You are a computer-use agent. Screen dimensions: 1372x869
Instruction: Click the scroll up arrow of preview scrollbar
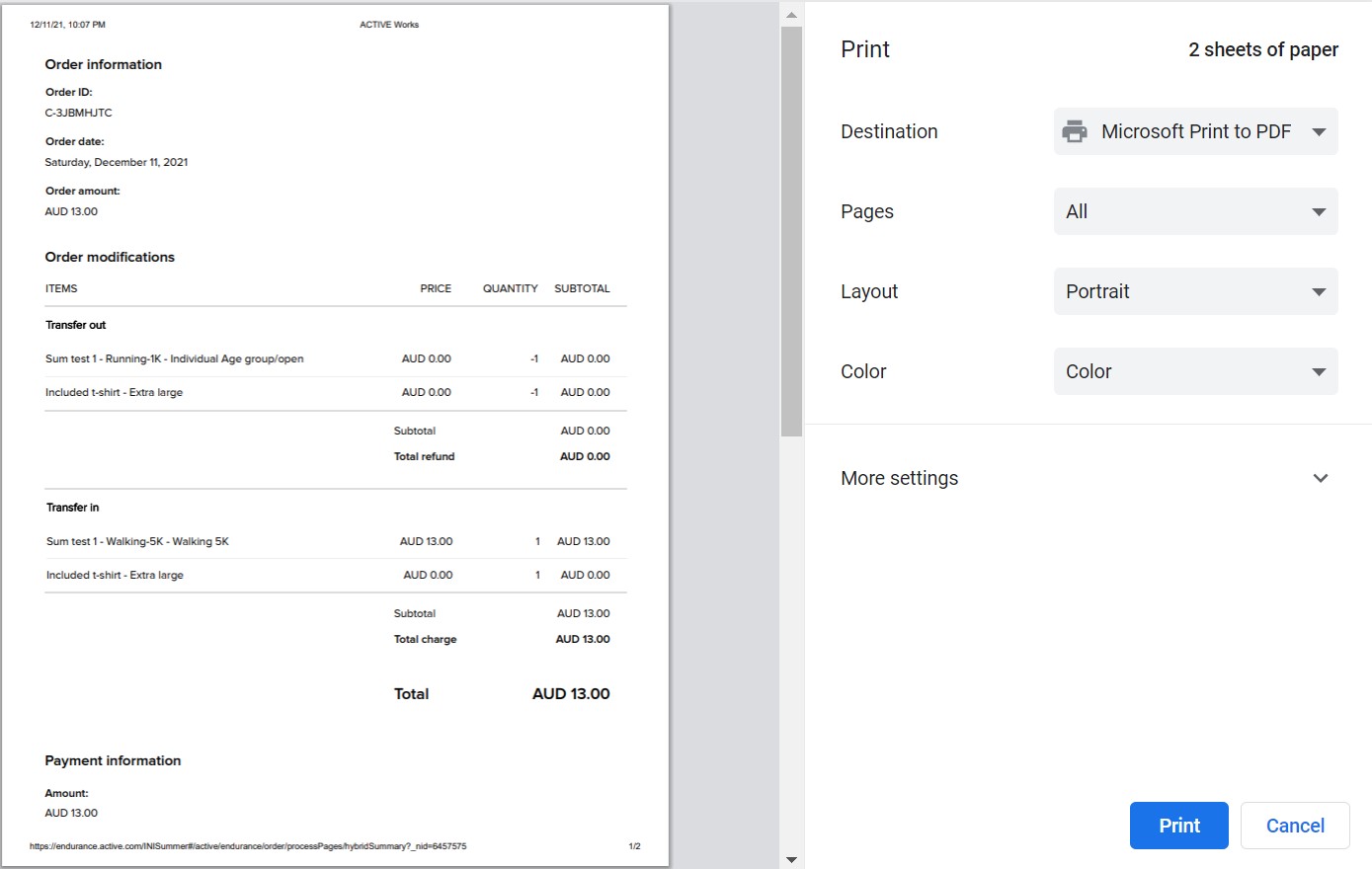coord(791,15)
